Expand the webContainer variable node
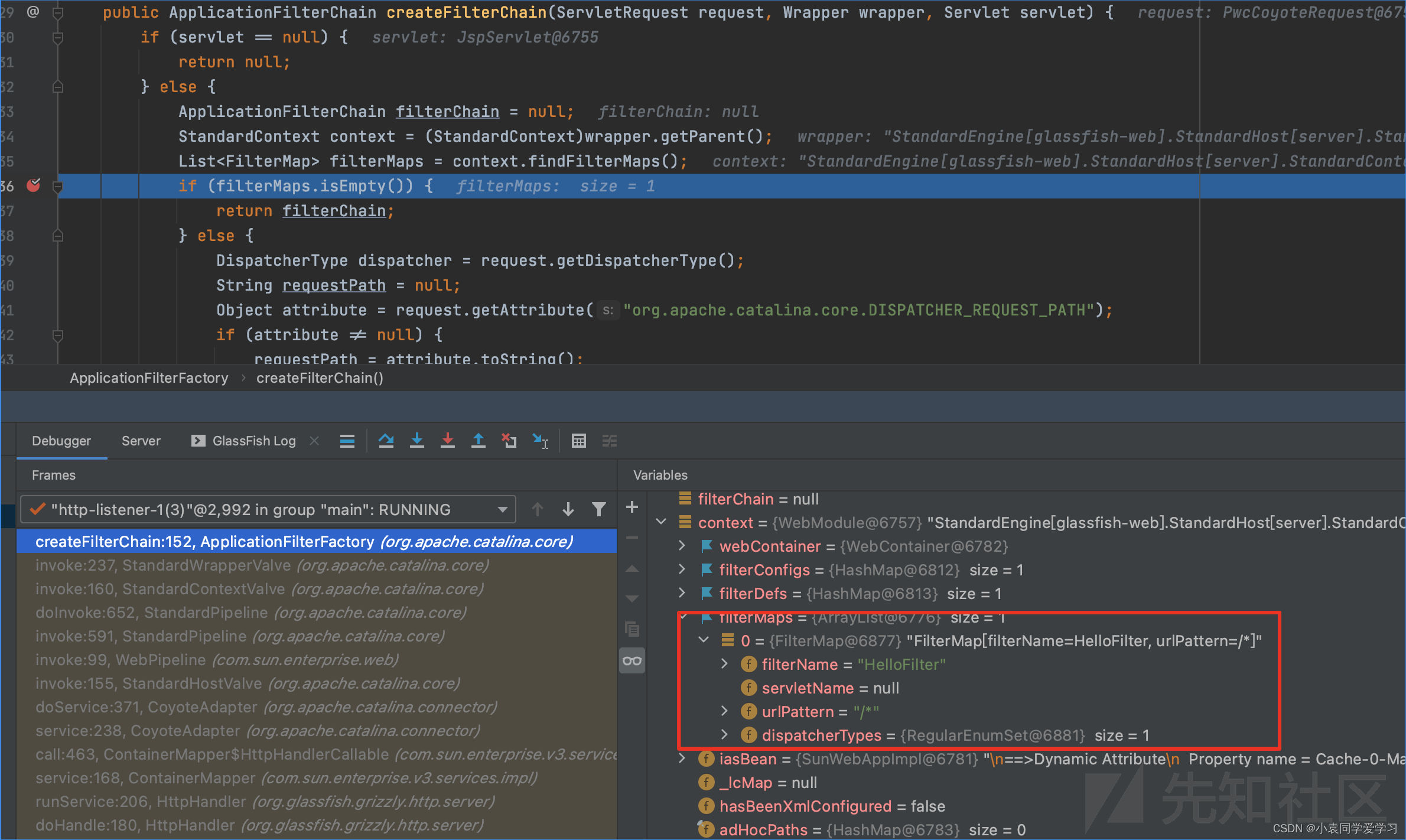This screenshot has height=840, width=1406. tap(683, 546)
